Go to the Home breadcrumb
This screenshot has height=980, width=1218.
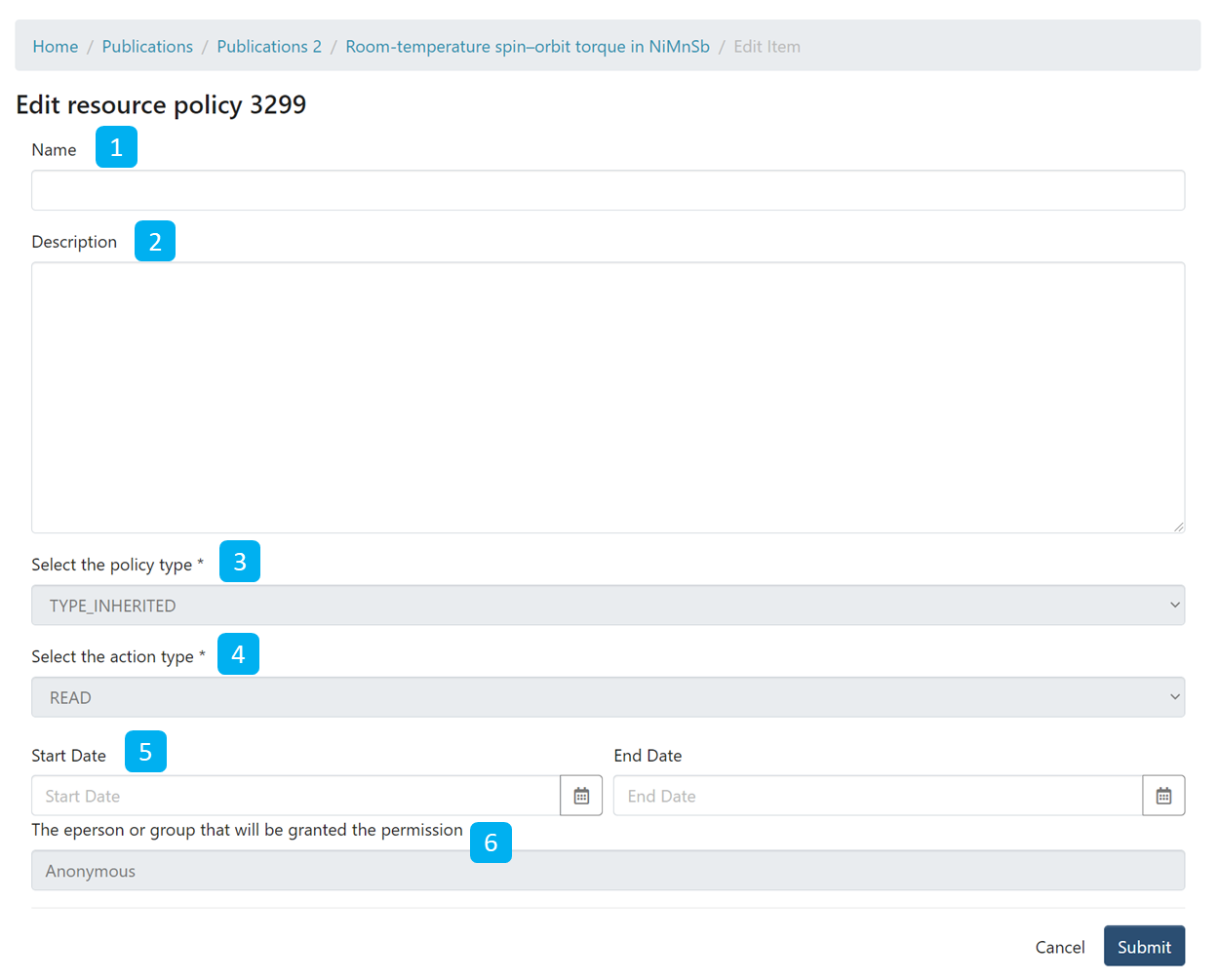click(x=56, y=47)
